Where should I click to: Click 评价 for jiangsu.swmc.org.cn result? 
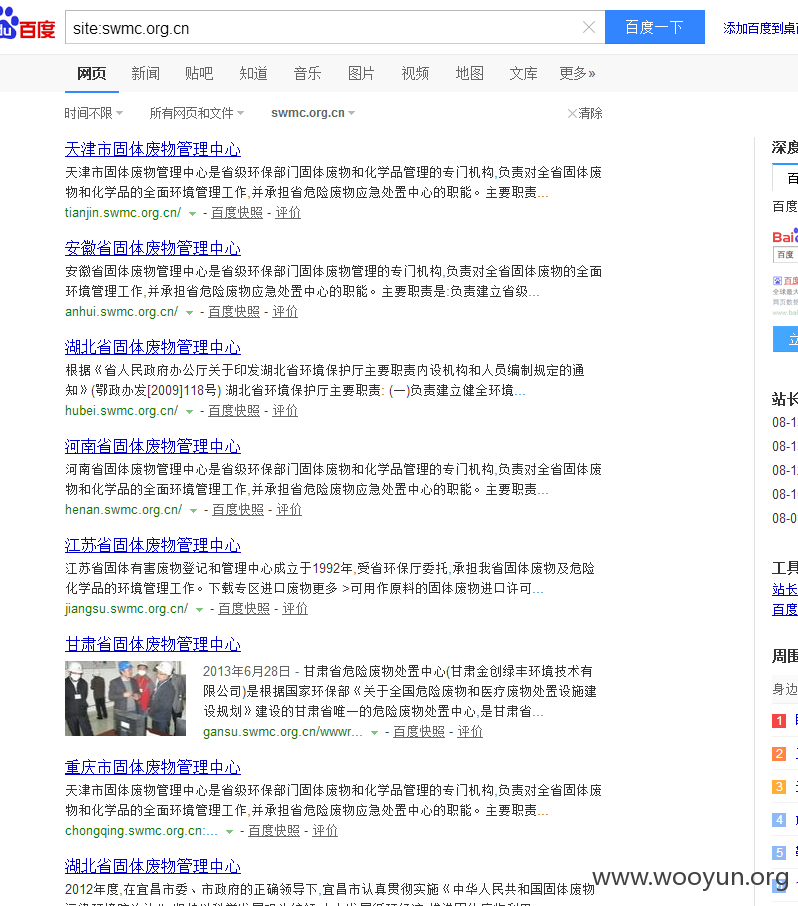pyautogui.click(x=295, y=608)
